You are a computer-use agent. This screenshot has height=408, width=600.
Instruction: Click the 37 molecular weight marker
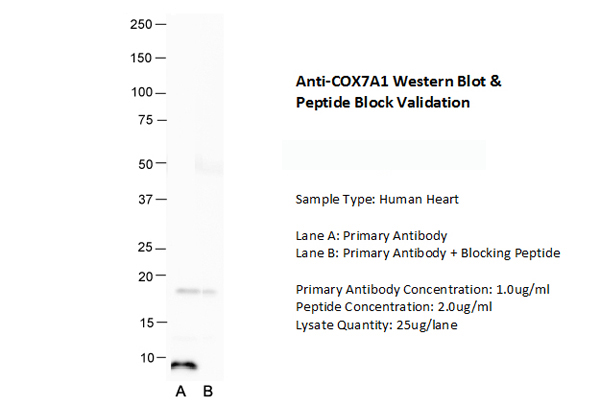[x=146, y=199]
